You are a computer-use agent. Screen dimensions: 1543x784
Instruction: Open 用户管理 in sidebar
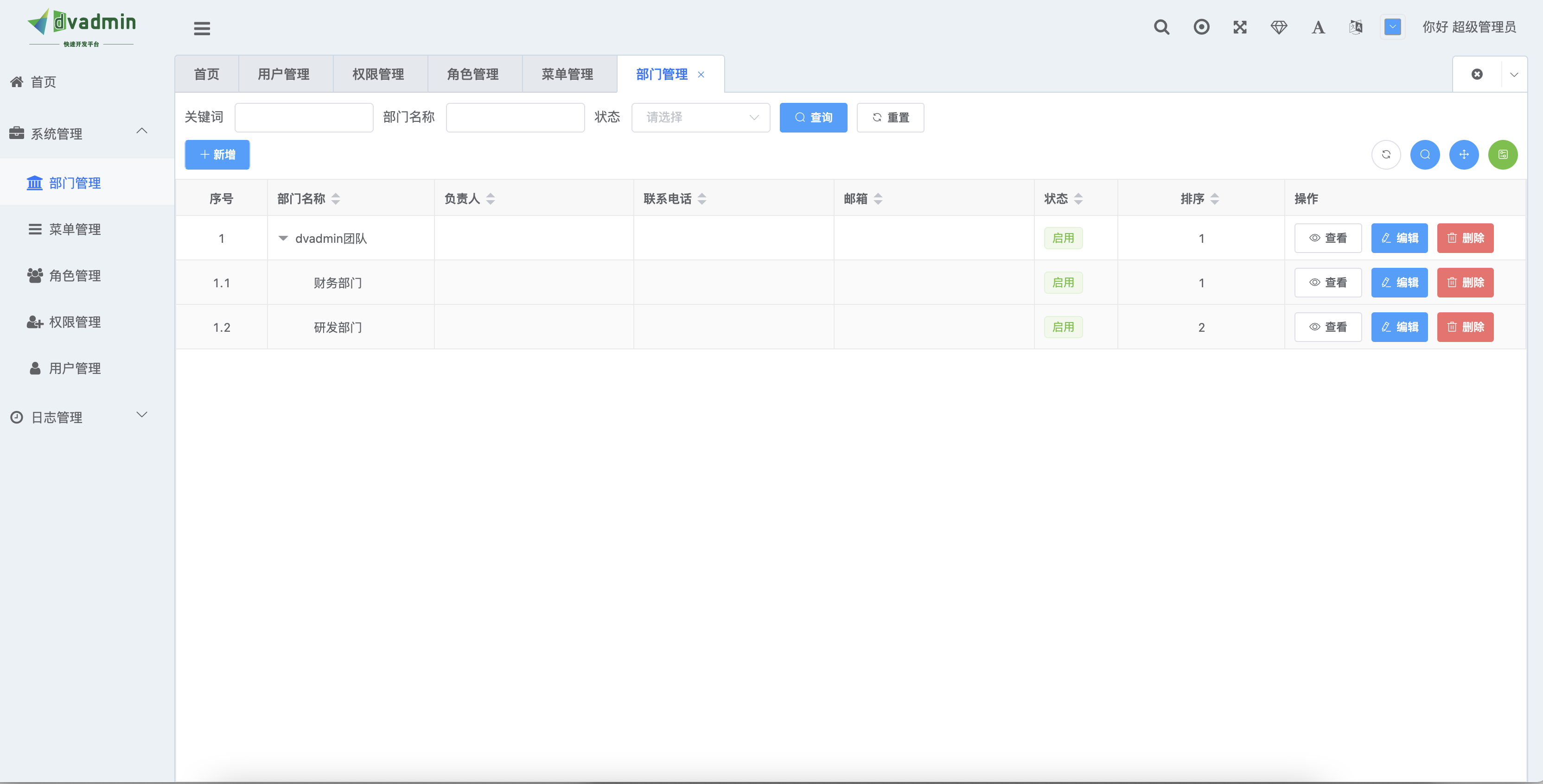click(x=87, y=368)
